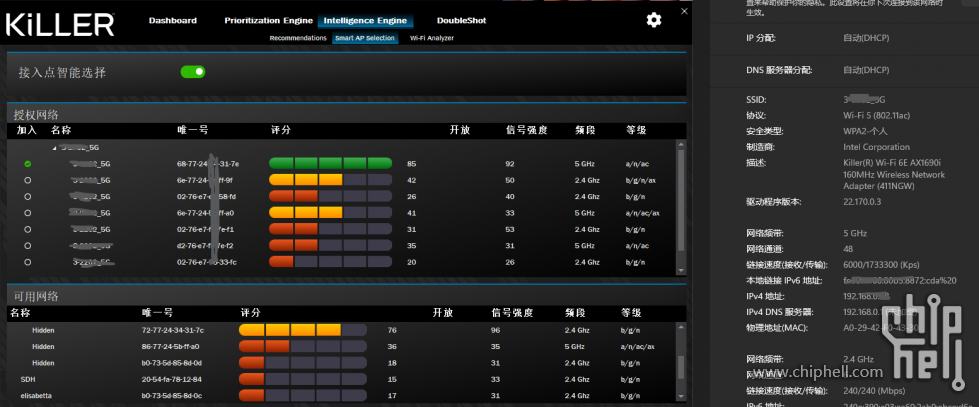979x407 pixels.
Task: Pick the radio for network scoring 31
Action: (x=27, y=229)
